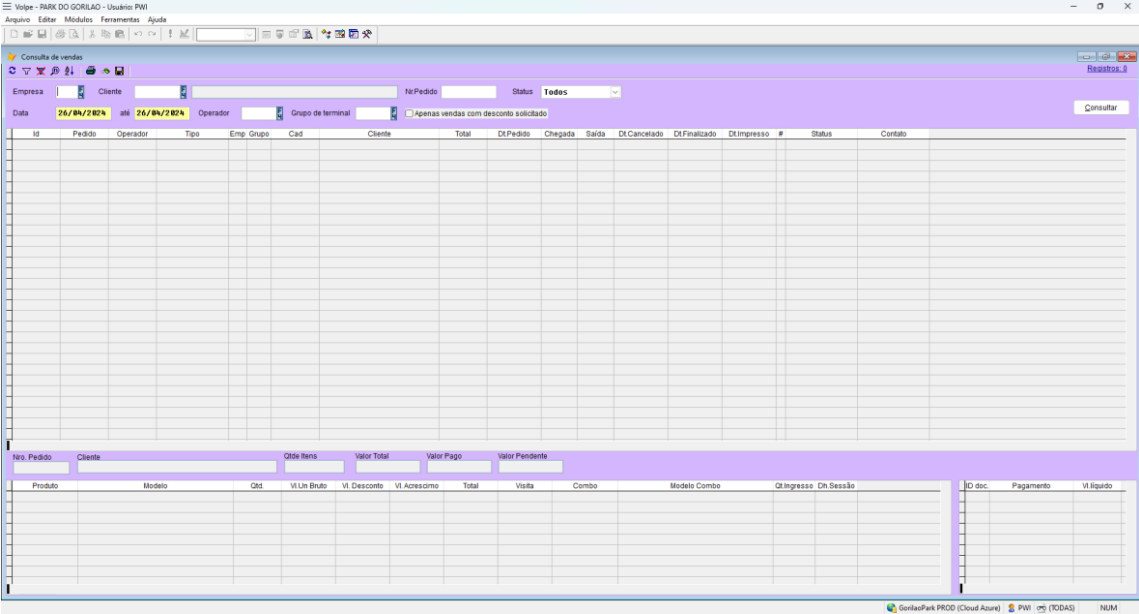The image size is (1139, 614).
Task: Open the Ferramentas menu
Action: click(x=121, y=20)
